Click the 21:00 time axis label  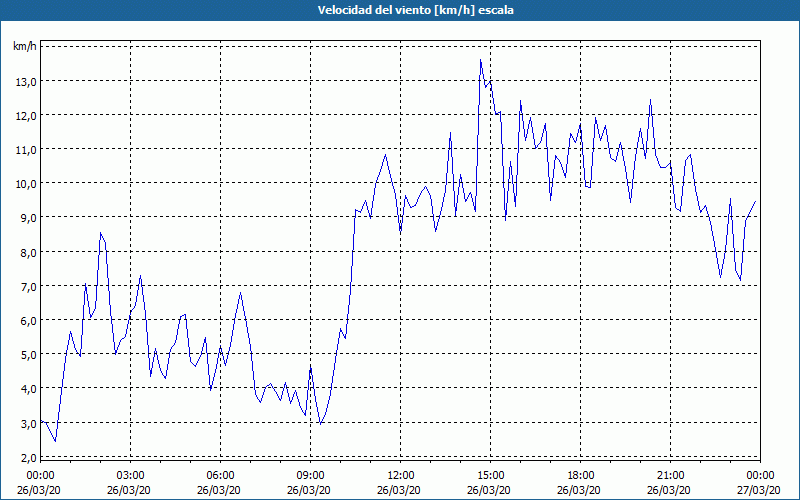pyautogui.click(x=670, y=475)
